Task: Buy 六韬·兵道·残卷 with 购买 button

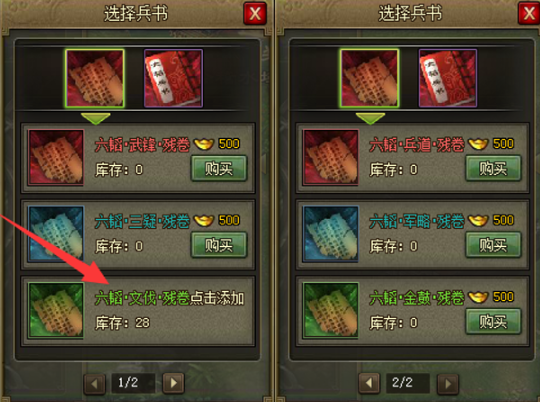Action: [494, 168]
